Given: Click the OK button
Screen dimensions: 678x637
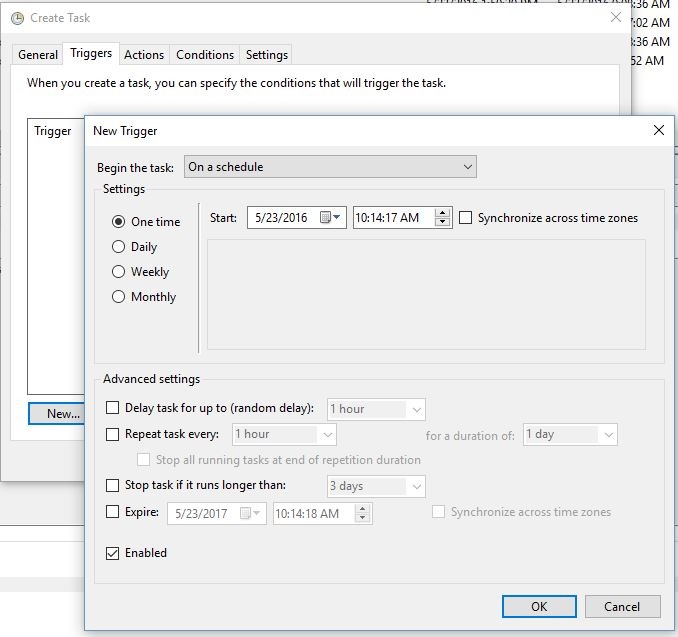Looking at the screenshot, I should (x=539, y=606).
